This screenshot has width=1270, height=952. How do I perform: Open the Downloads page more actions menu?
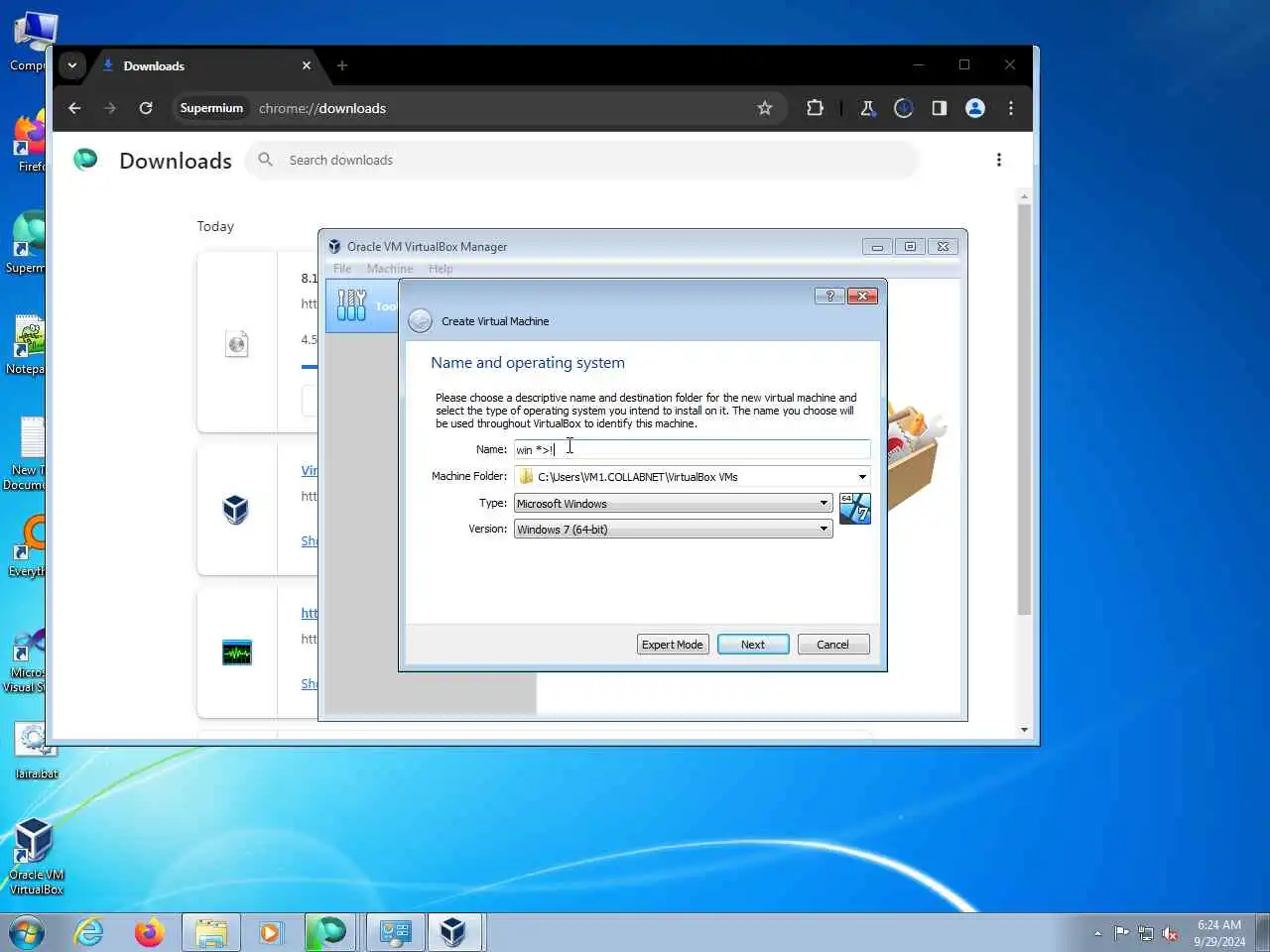tap(999, 160)
